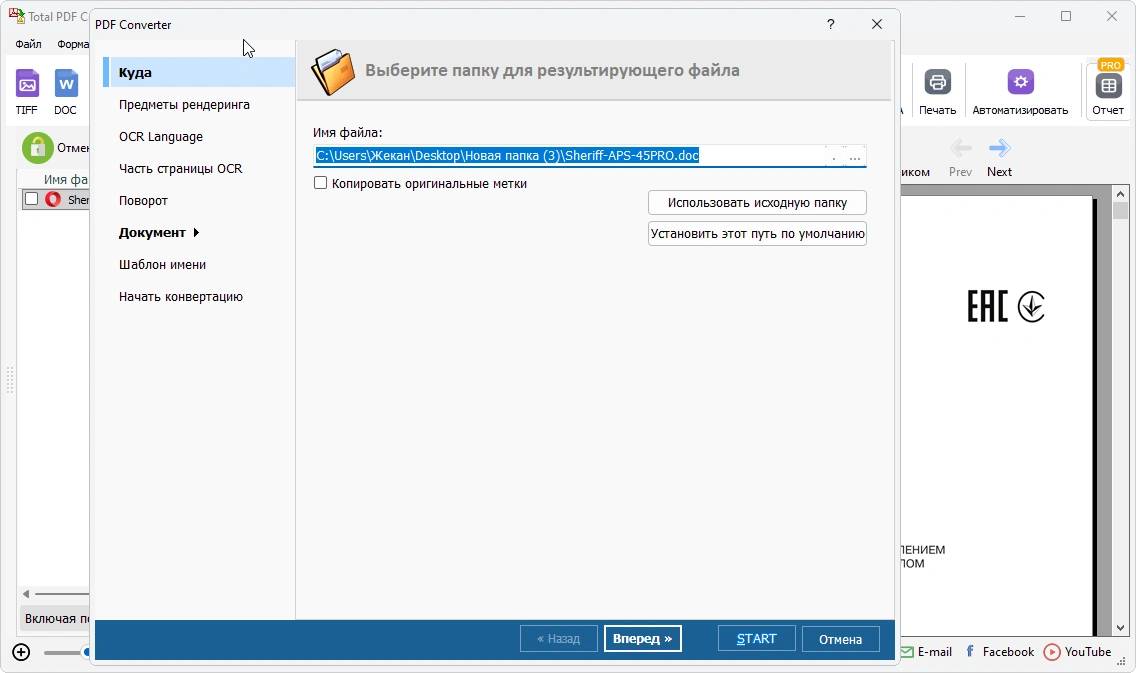Enable Копировать оригинальные метки checkbox
Image resolution: width=1136 pixels, height=673 pixels.
pyautogui.click(x=320, y=183)
